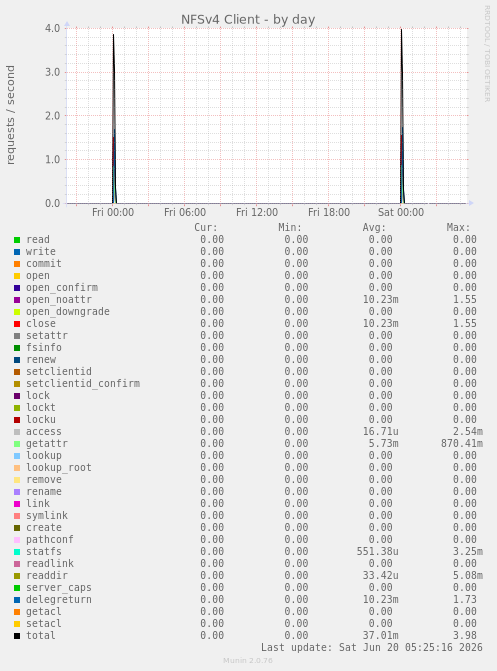Click the 4.0 value on the y-axis
Viewport: 497px width, 671px height.
click(x=53, y=28)
